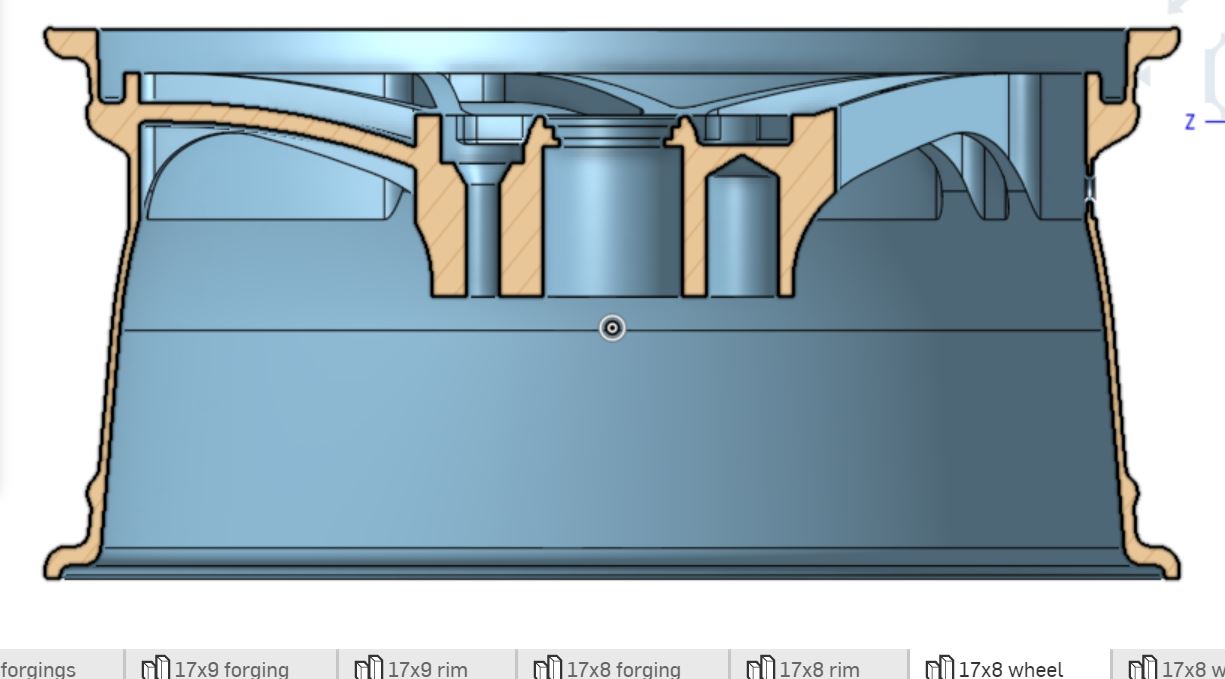Image resolution: width=1225 pixels, height=679 pixels.
Task: Click the horizontal seam edge on the barrel
Action: point(350,330)
